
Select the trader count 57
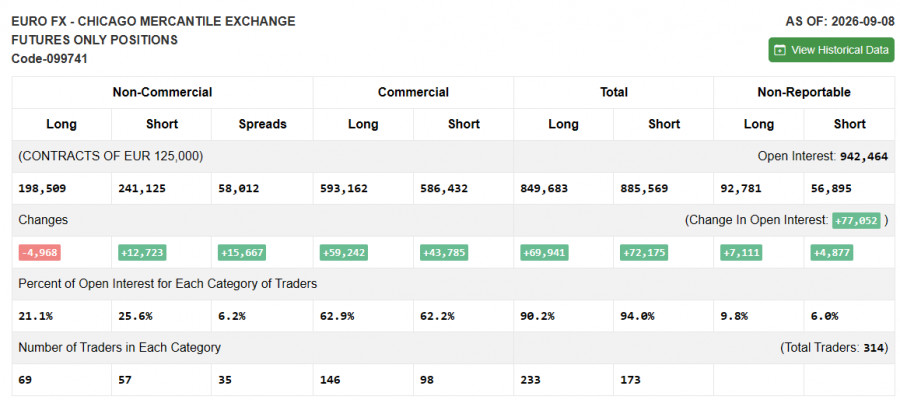(x=125, y=380)
